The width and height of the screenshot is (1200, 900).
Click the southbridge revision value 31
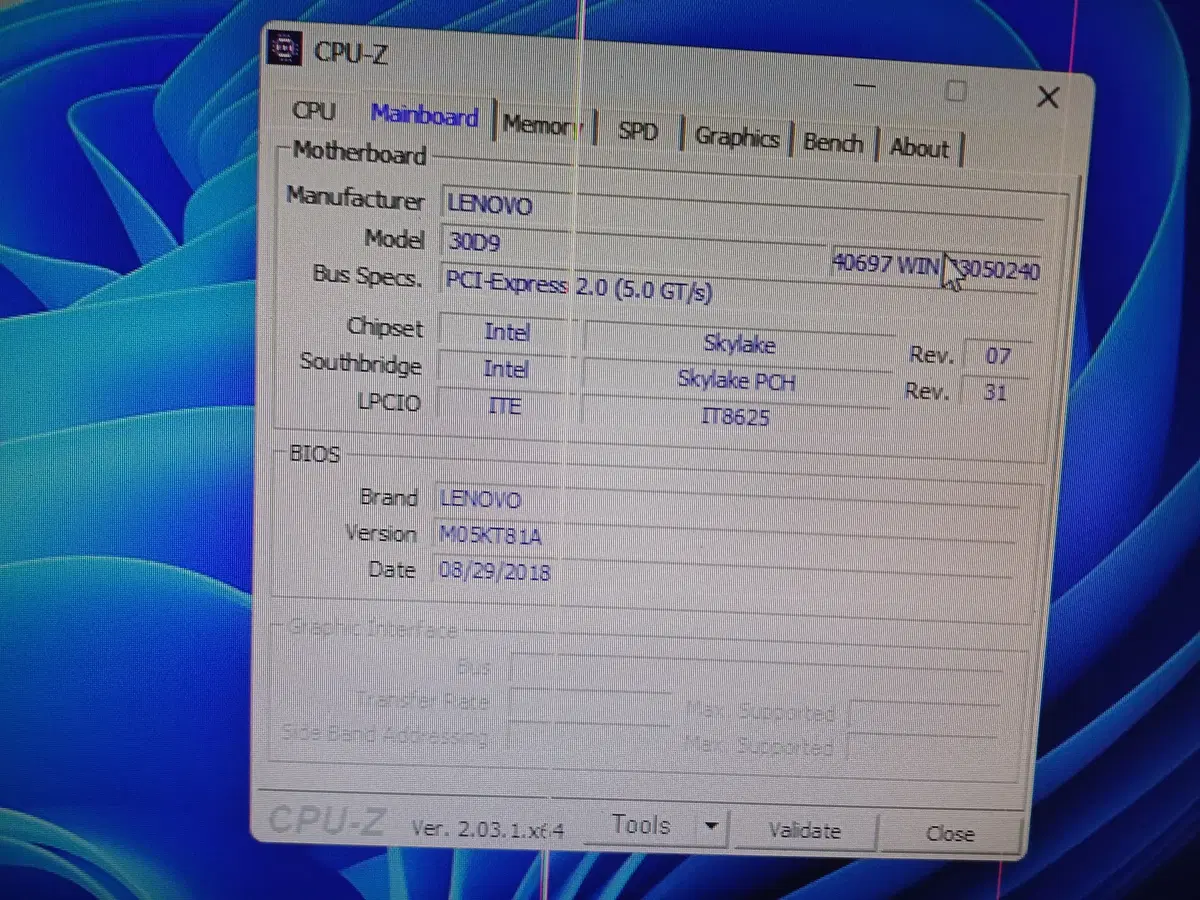coord(994,392)
